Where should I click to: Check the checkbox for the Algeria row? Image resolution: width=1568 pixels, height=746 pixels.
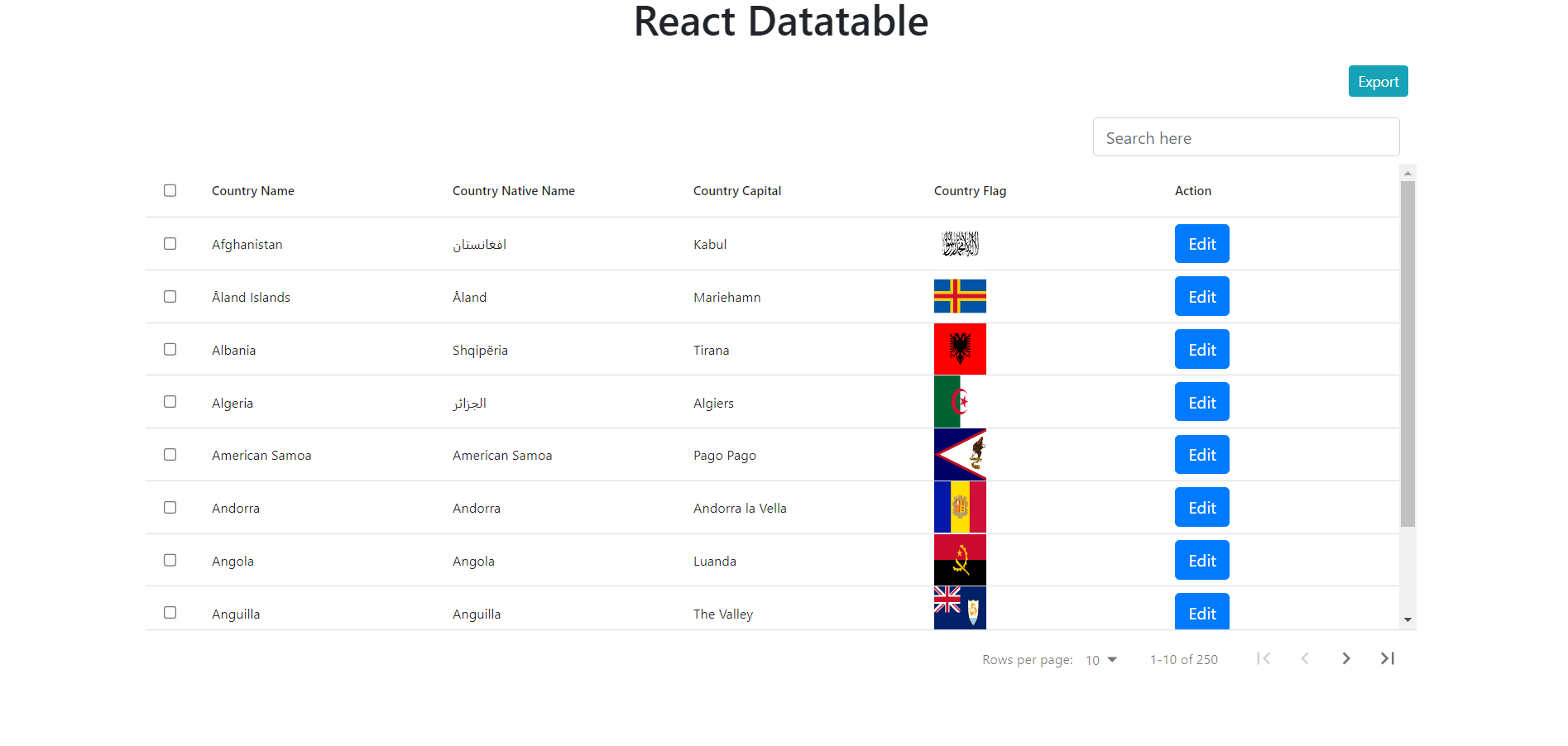click(x=170, y=401)
